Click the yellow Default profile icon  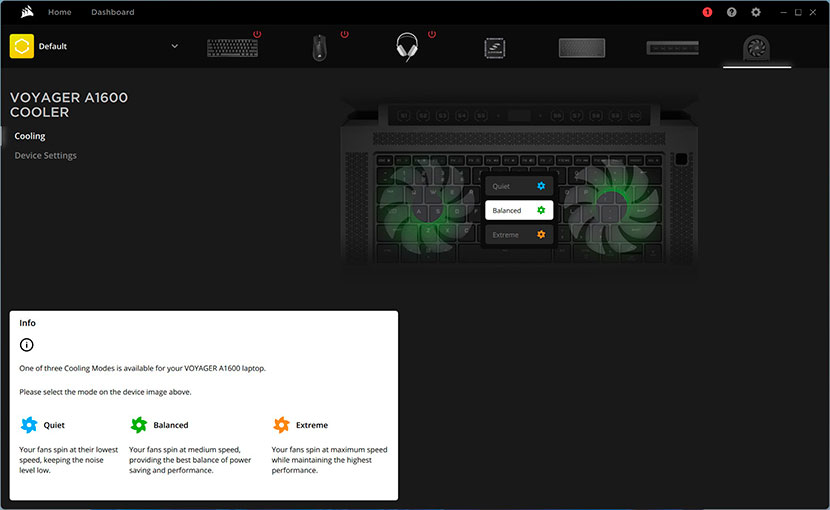pyautogui.click(x=22, y=46)
